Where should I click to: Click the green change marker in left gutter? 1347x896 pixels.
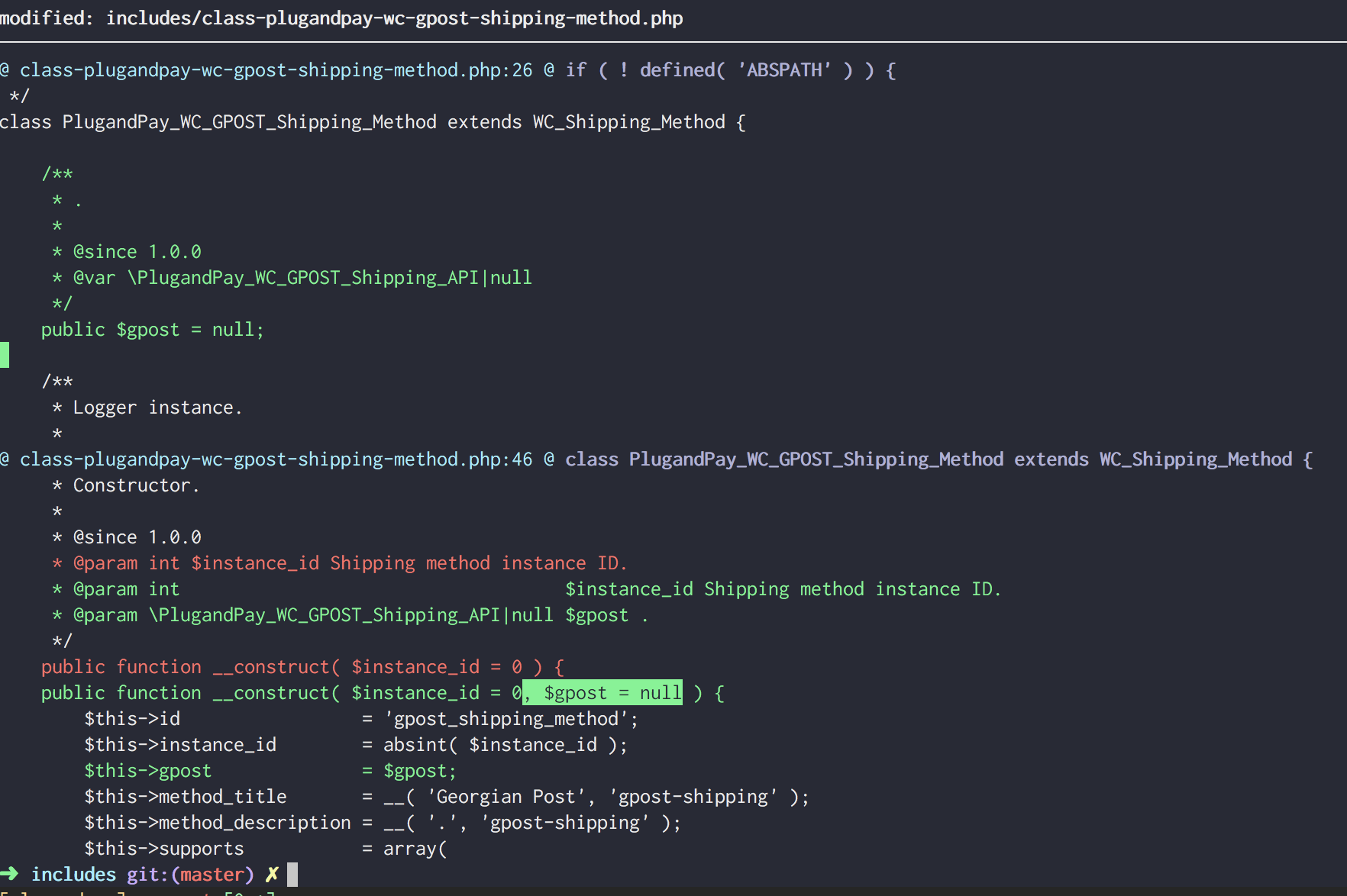(x=5, y=354)
